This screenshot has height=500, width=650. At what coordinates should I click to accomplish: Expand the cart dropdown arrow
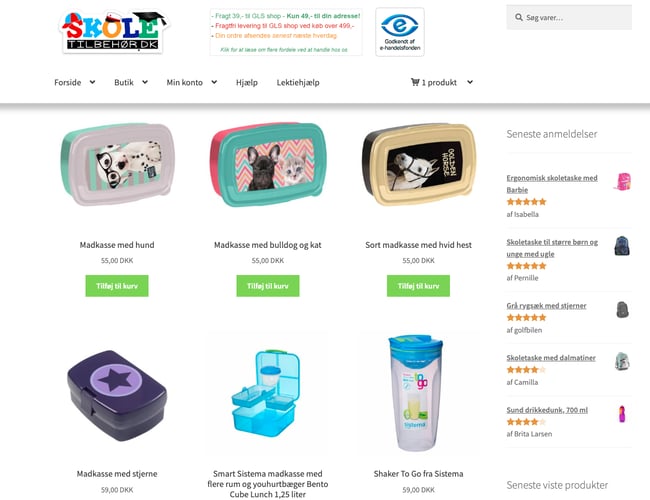[470, 82]
